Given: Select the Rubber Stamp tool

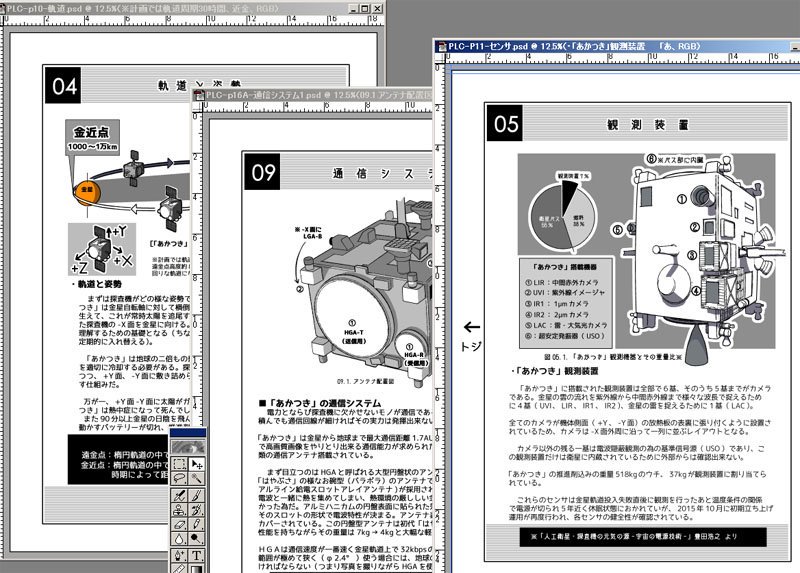Looking at the screenshot, I should (x=180, y=509).
